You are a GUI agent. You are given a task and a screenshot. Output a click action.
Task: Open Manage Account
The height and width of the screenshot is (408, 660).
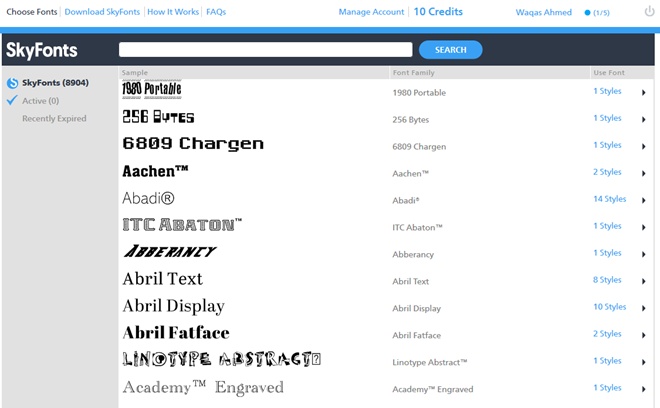pyautogui.click(x=371, y=12)
